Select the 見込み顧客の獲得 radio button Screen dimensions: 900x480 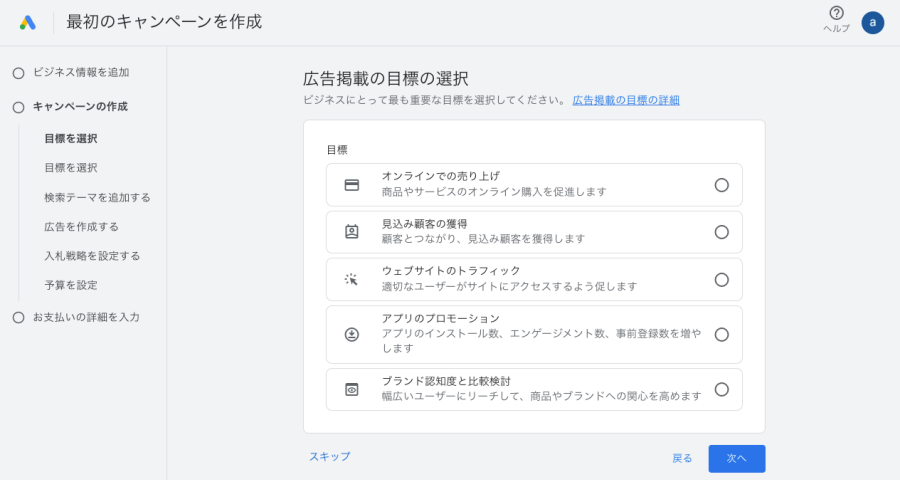(x=721, y=232)
